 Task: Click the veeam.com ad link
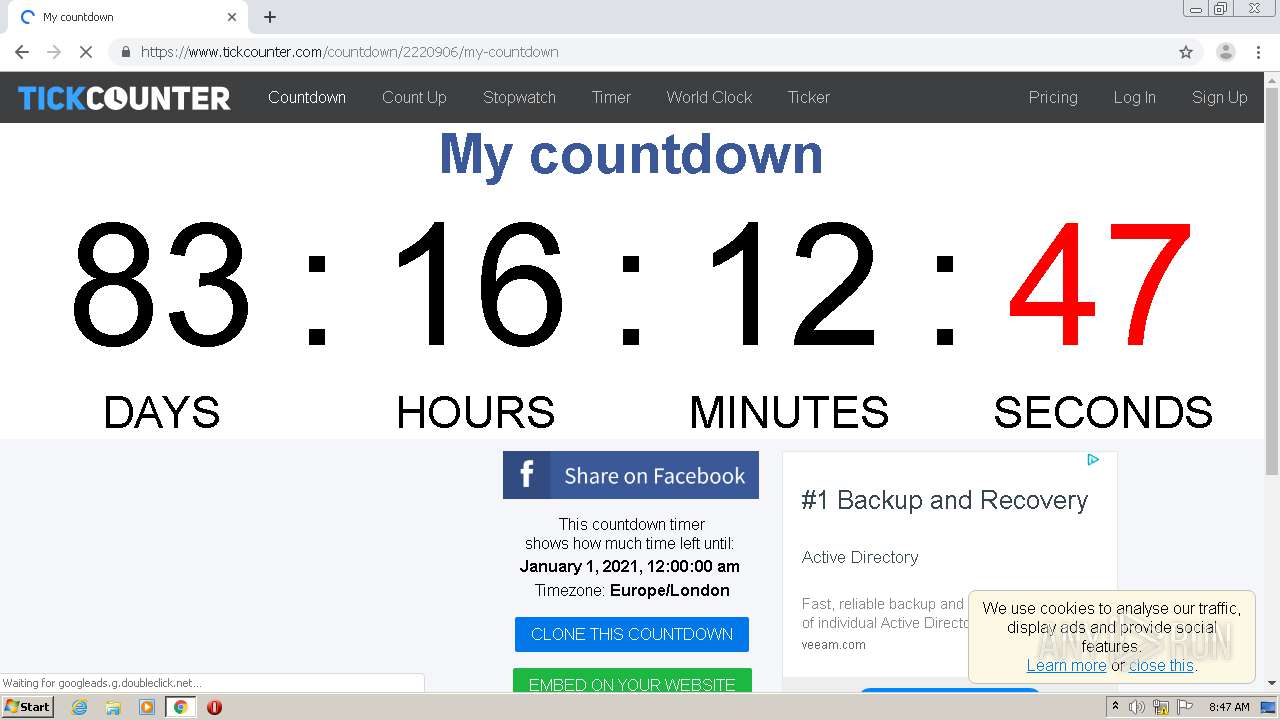tap(833, 645)
